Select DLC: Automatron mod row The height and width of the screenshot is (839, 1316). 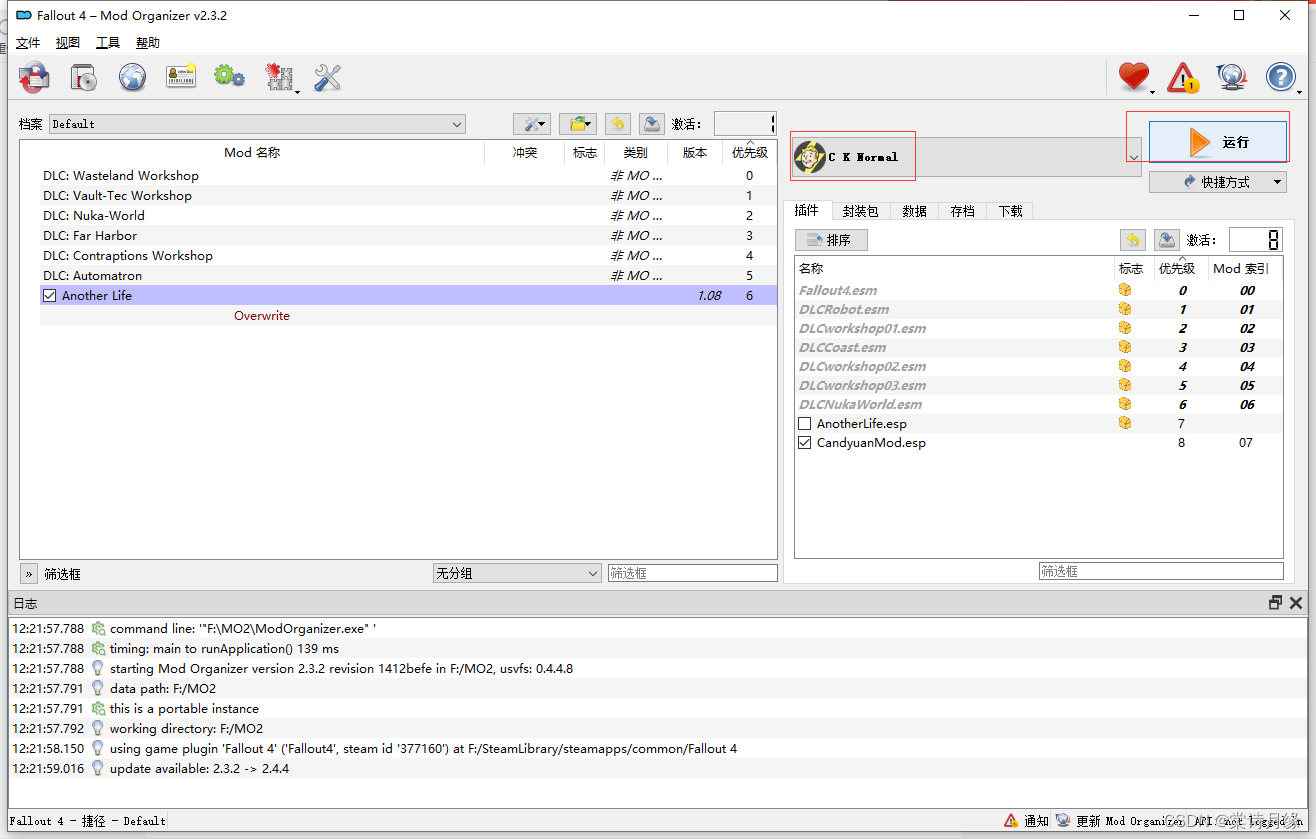coord(408,275)
